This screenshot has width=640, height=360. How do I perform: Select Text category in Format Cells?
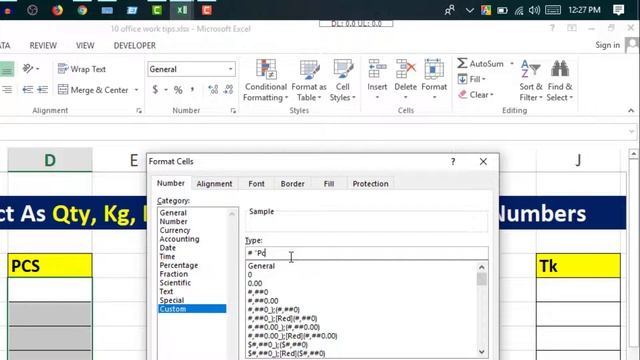click(x=166, y=291)
